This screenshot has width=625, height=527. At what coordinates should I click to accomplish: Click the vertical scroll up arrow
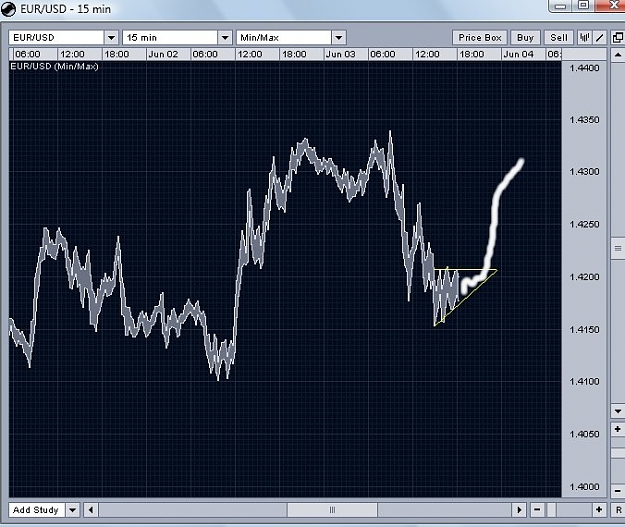point(618,55)
